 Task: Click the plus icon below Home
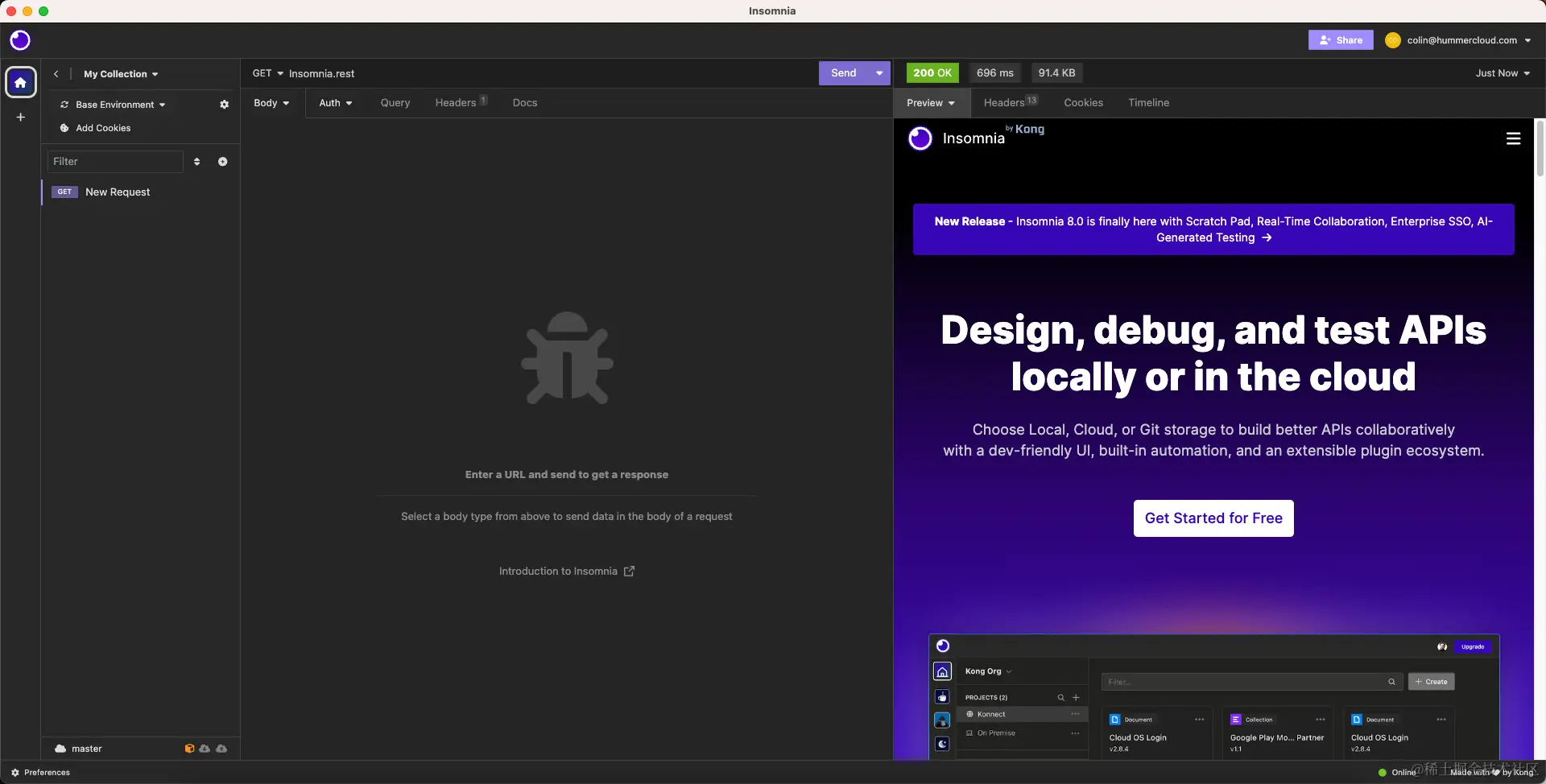(x=21, y=118)
